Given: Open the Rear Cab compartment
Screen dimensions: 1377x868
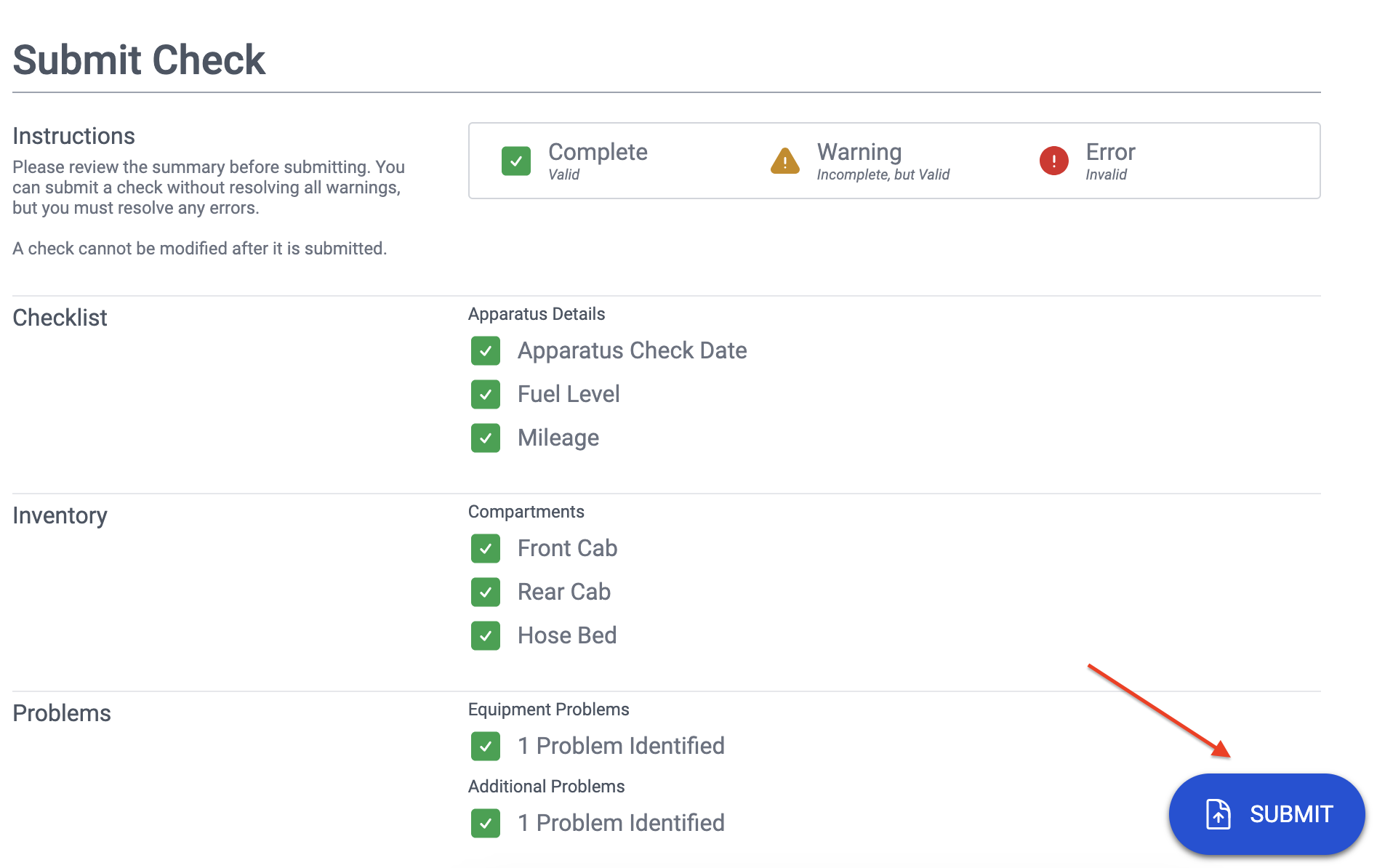Looking at the screenshot, I should click(564, 592).
